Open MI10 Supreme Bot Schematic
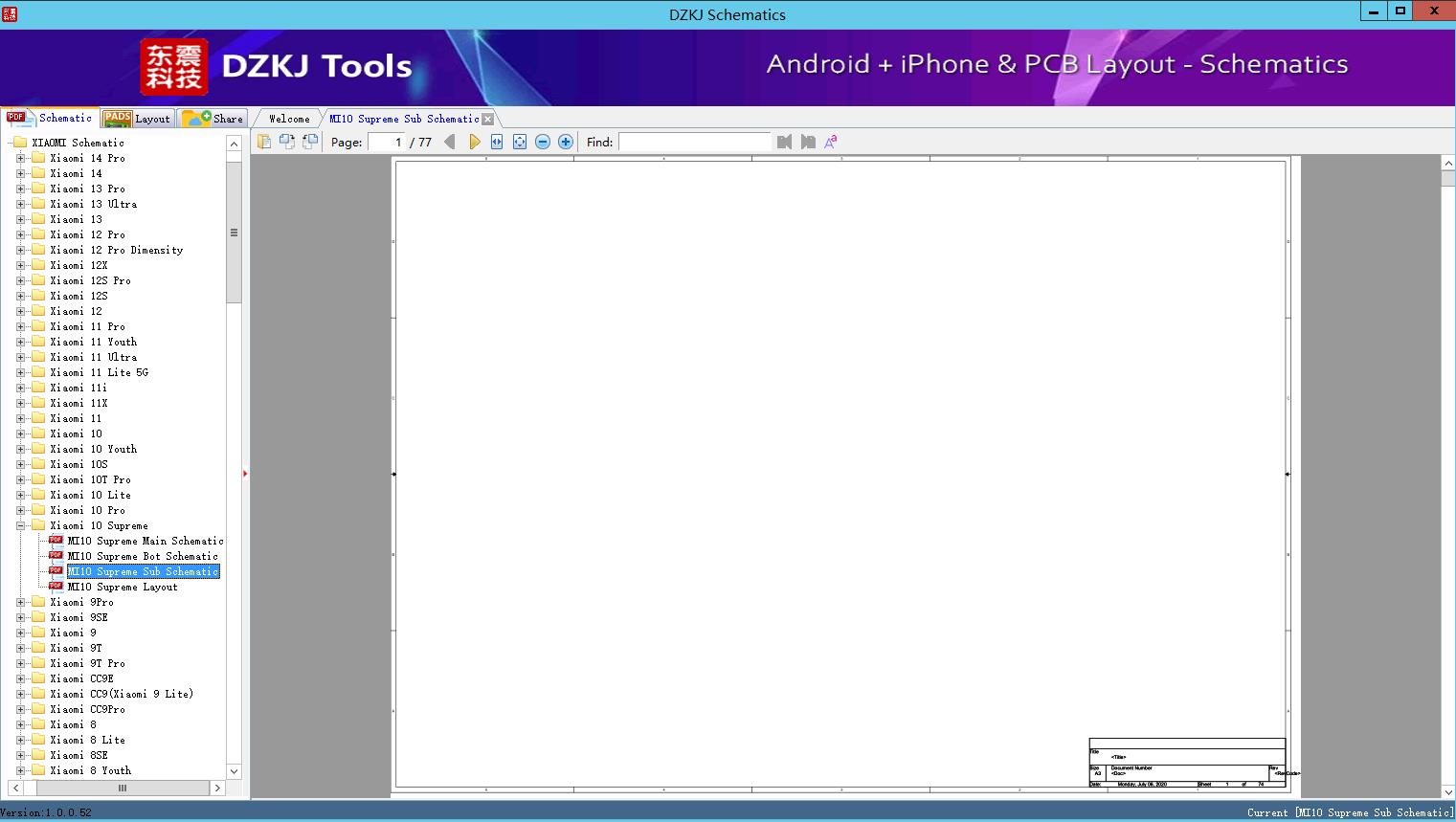Viewport: 1456px width, 822px height. [x=143, y=556]
